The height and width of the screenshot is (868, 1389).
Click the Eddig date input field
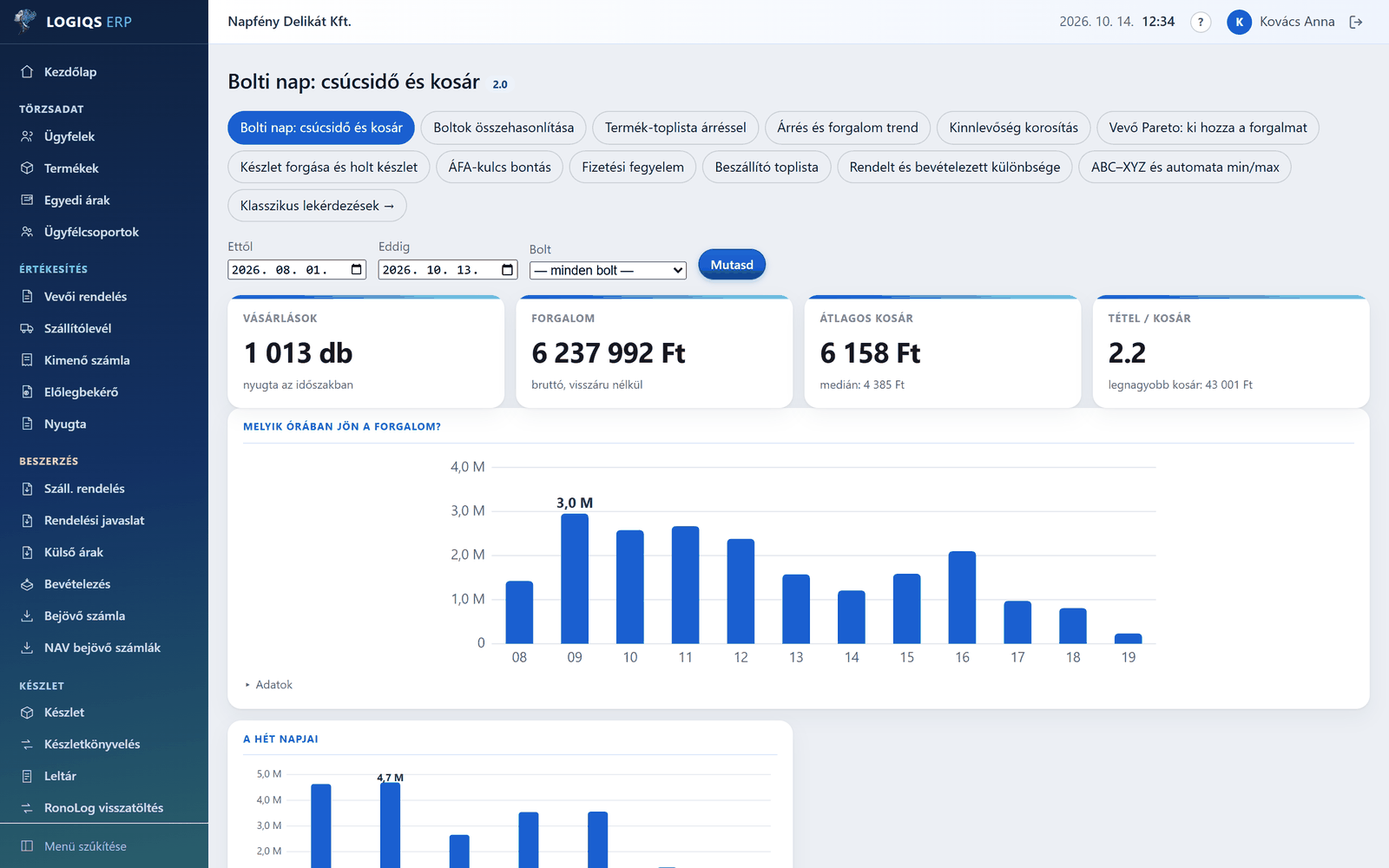click(x=448, y=270)
